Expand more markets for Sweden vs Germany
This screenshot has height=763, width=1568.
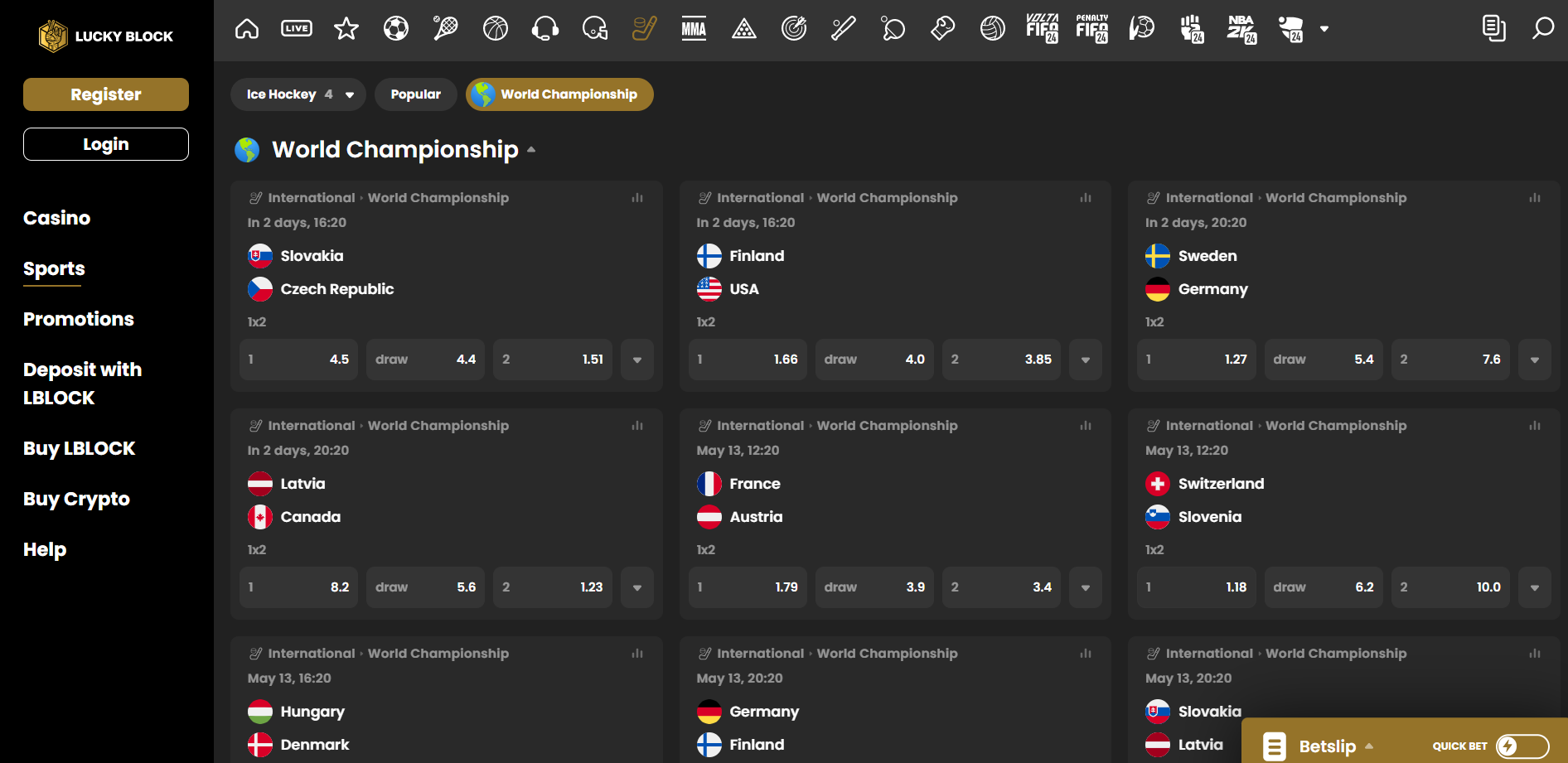coord(1535,360)
